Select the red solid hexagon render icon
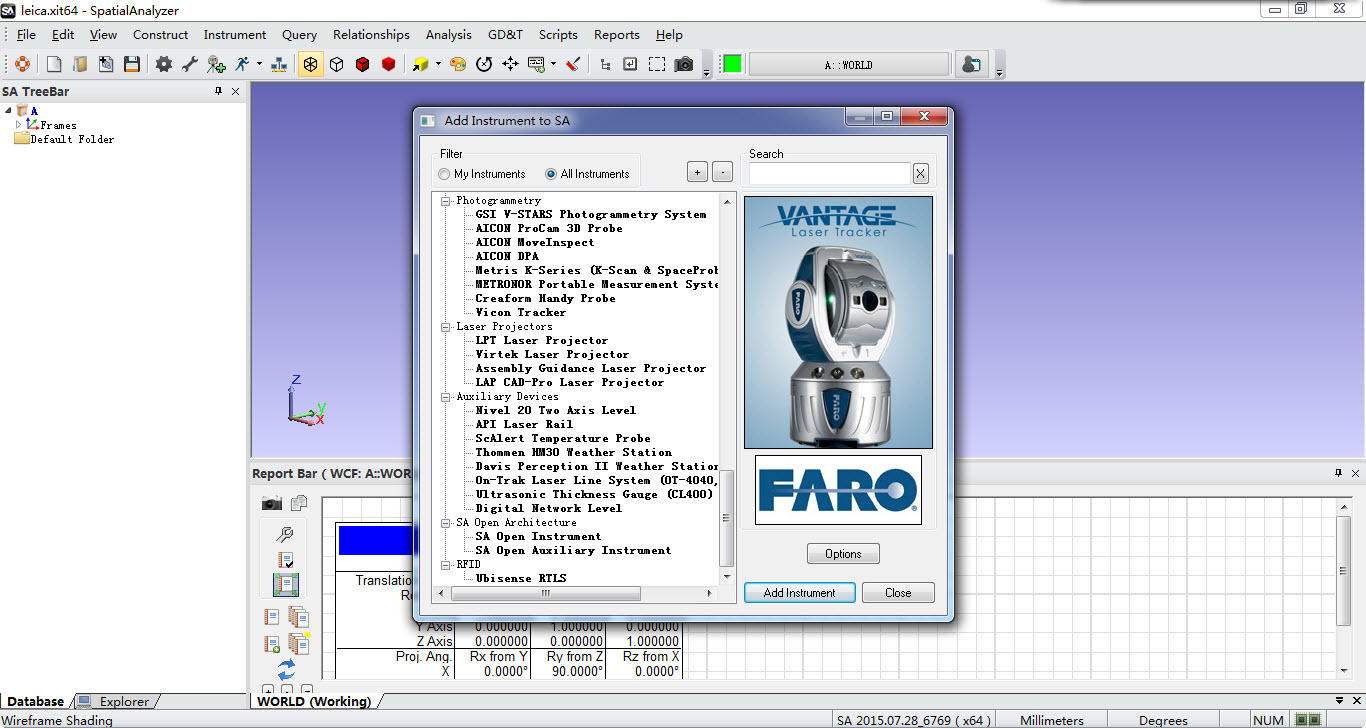The image size is (1366, 728). [x=388, y=64]
